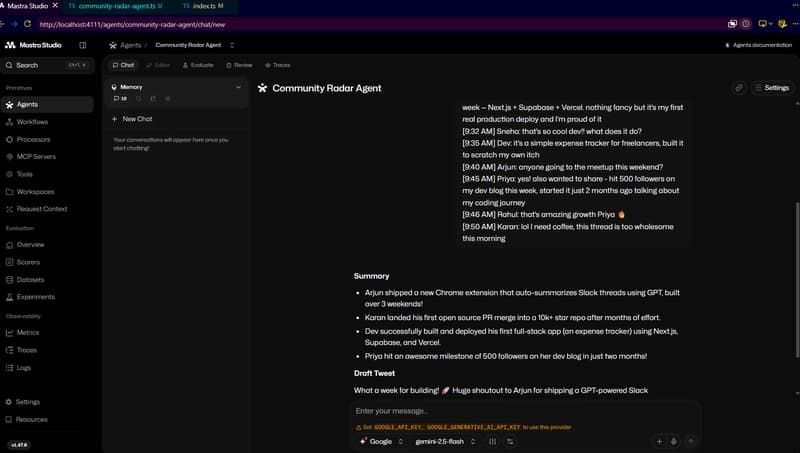Click the version badge at the sidebar bottom
Viewport: 800px width, 453px height.
click(x=19, y=445)
